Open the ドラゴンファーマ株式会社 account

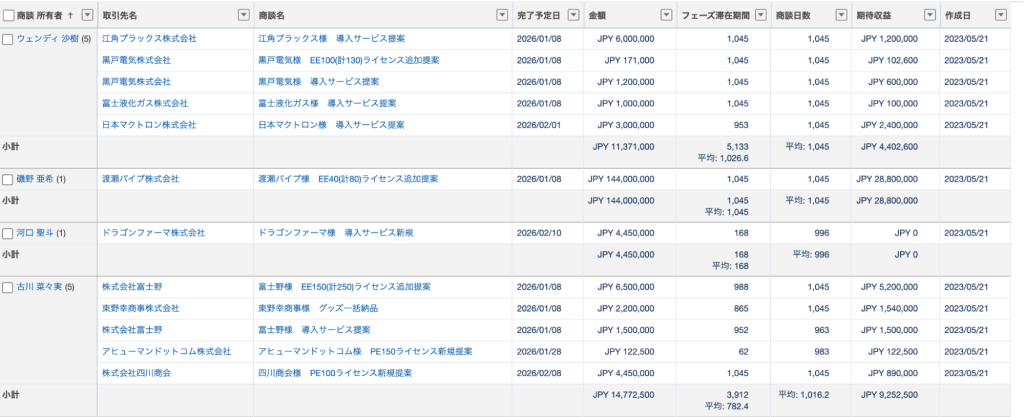coord(153,232)
